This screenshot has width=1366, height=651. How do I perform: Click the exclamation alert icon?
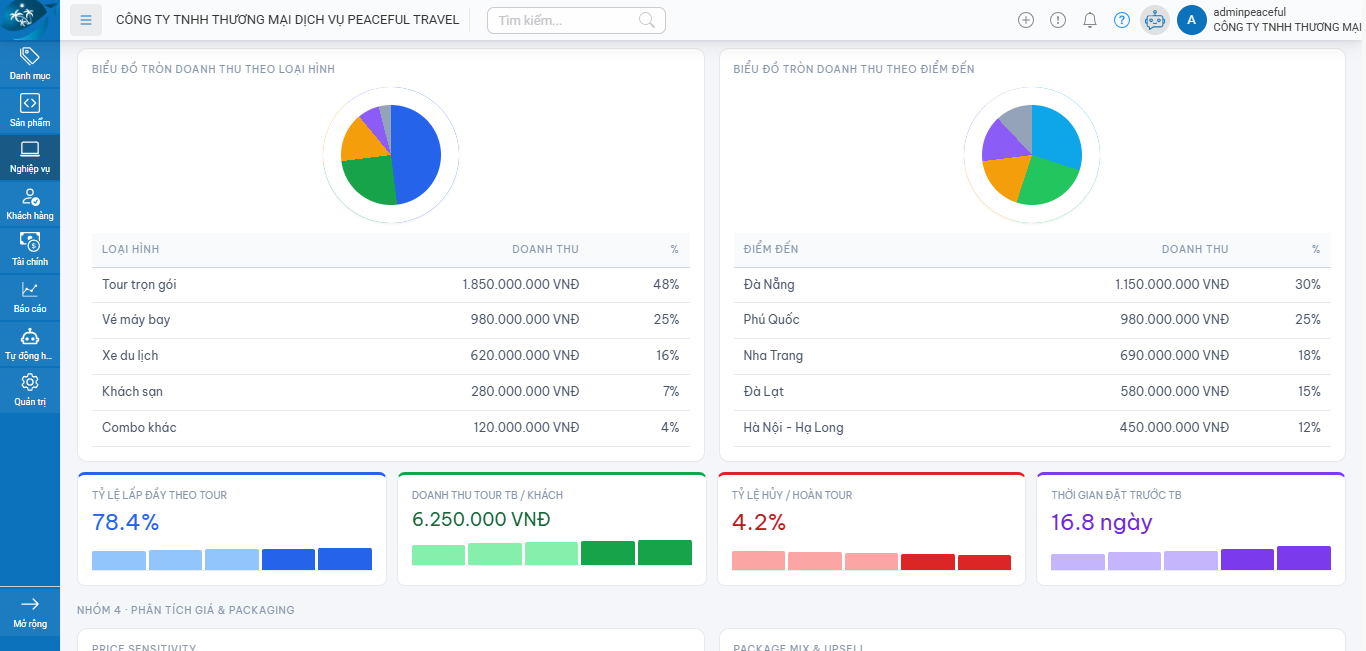point(1058,19)
